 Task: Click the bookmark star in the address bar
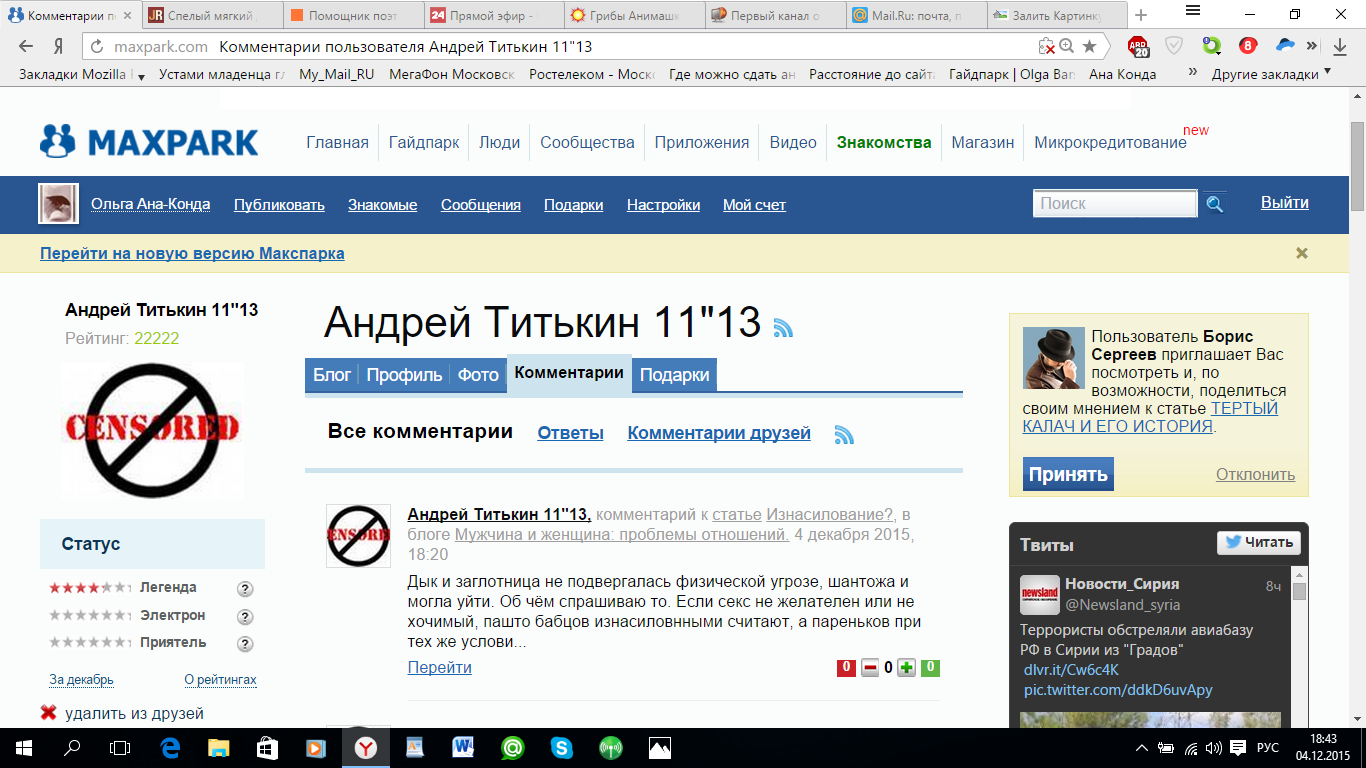pyautogui.click(x=1089, y=46)
